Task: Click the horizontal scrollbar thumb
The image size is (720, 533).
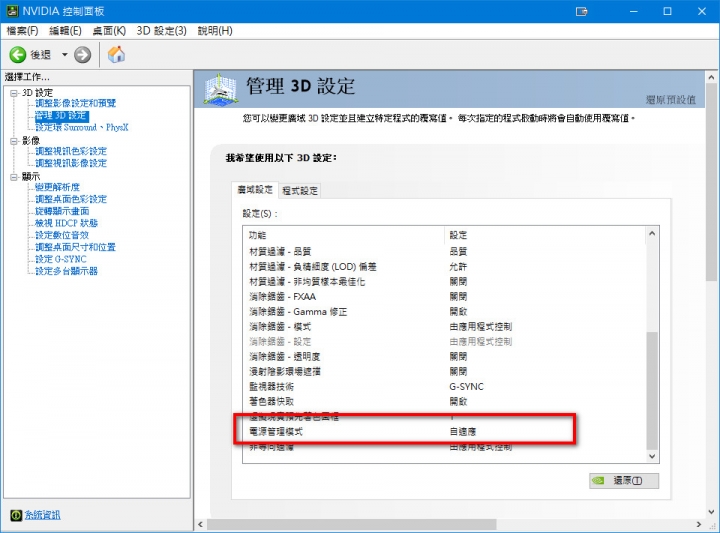Action: pos(351,524)
